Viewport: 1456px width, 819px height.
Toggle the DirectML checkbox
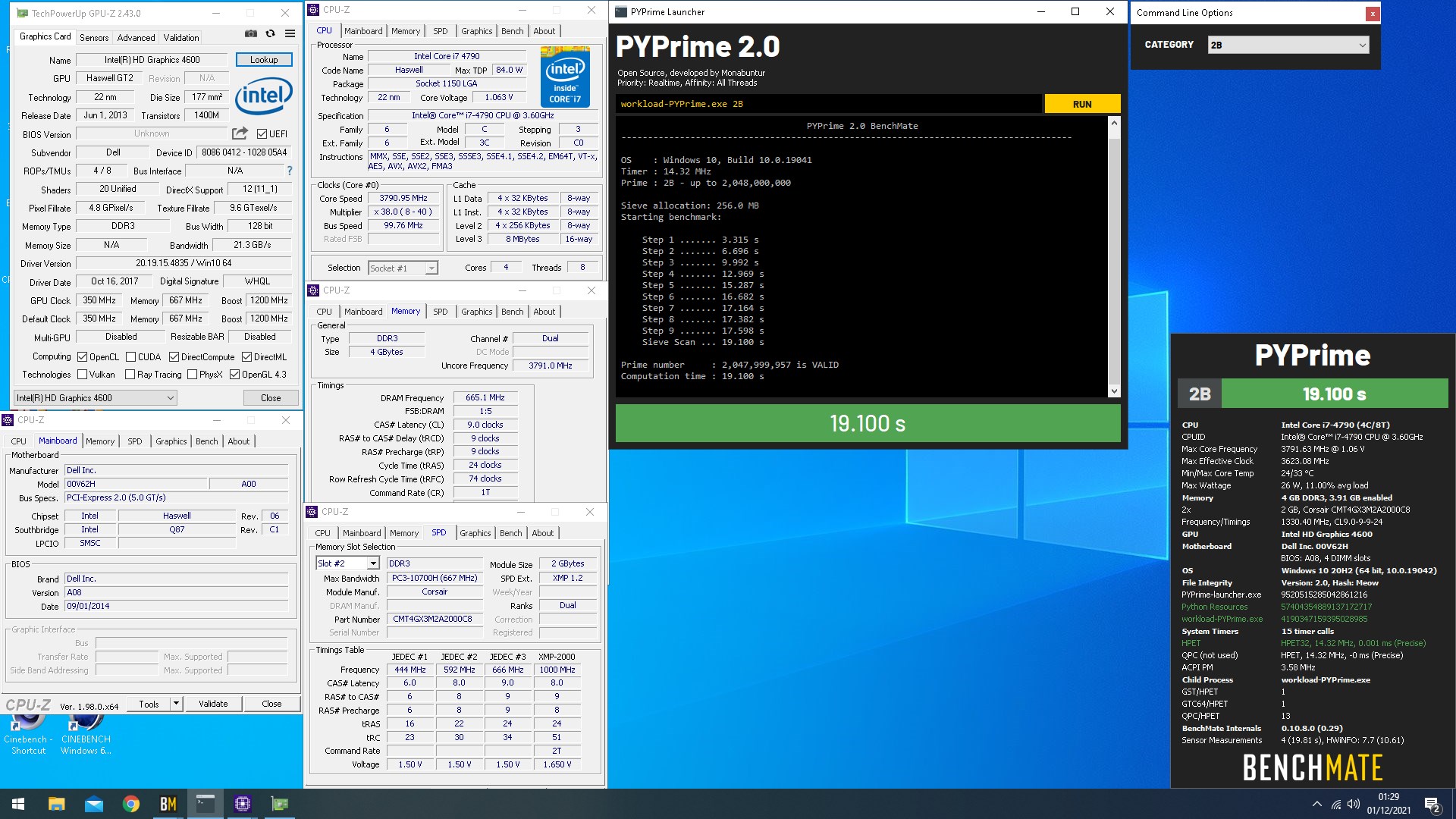coord(246,356)
